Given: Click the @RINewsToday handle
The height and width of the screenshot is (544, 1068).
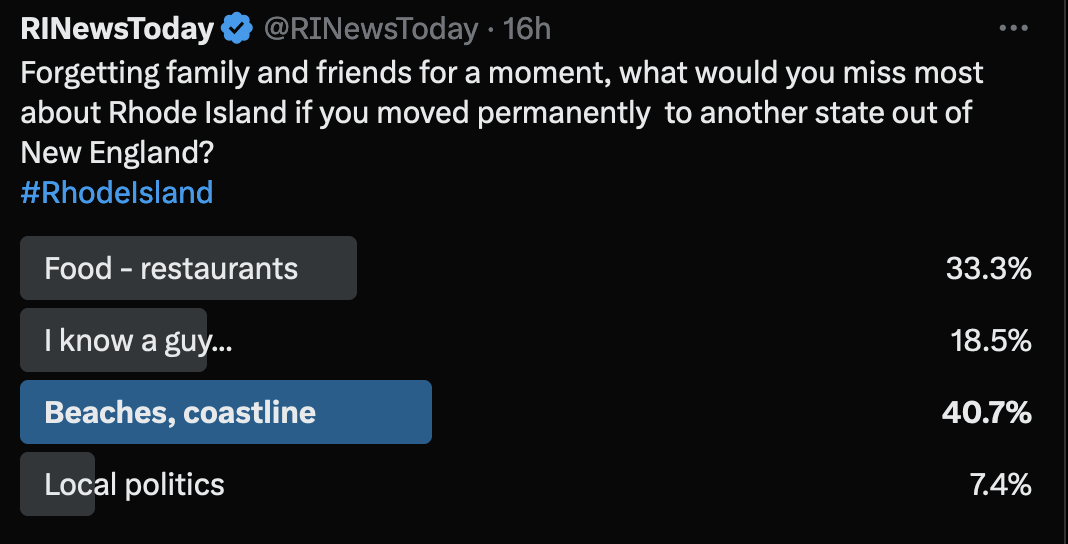Looking at the screenshot, I should (370, 29).
